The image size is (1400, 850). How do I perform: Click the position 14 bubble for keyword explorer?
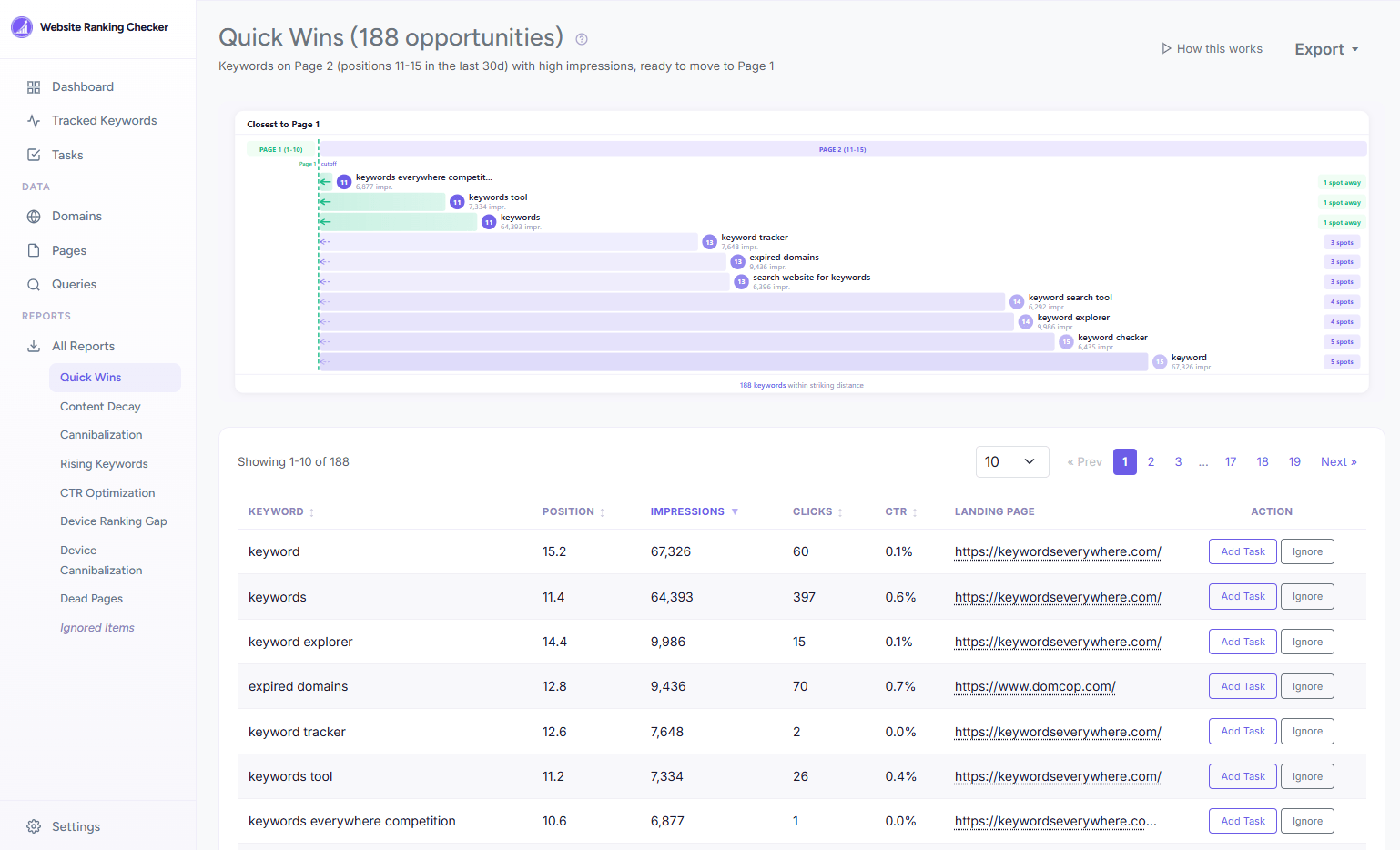pyautogui.click(x=1026, y=322)
